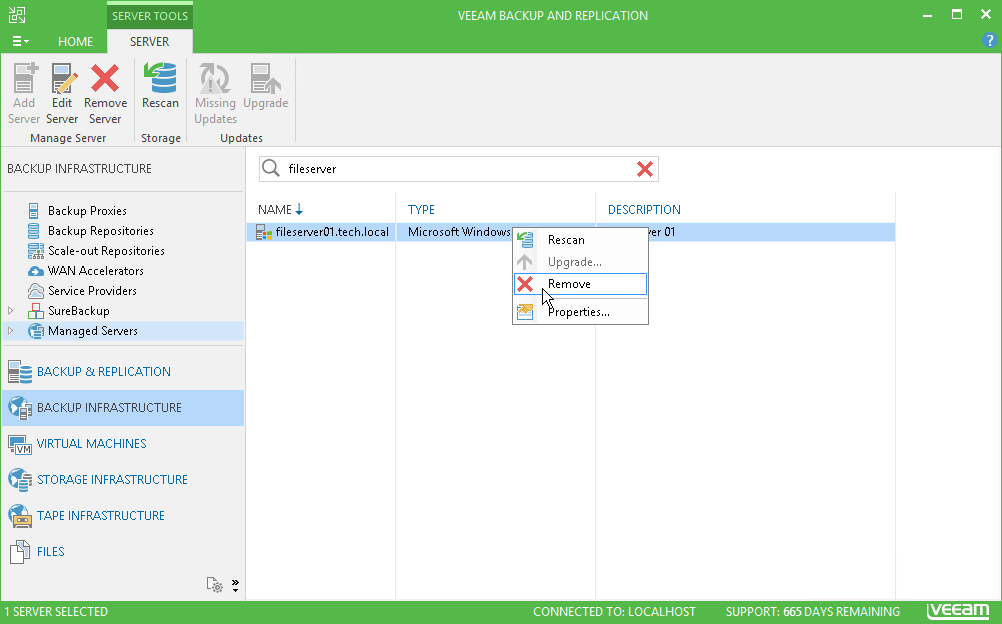This screenshot has height=624, width=1002.
Task: Click into the fileserver search field
Action: tap(458, 169)
